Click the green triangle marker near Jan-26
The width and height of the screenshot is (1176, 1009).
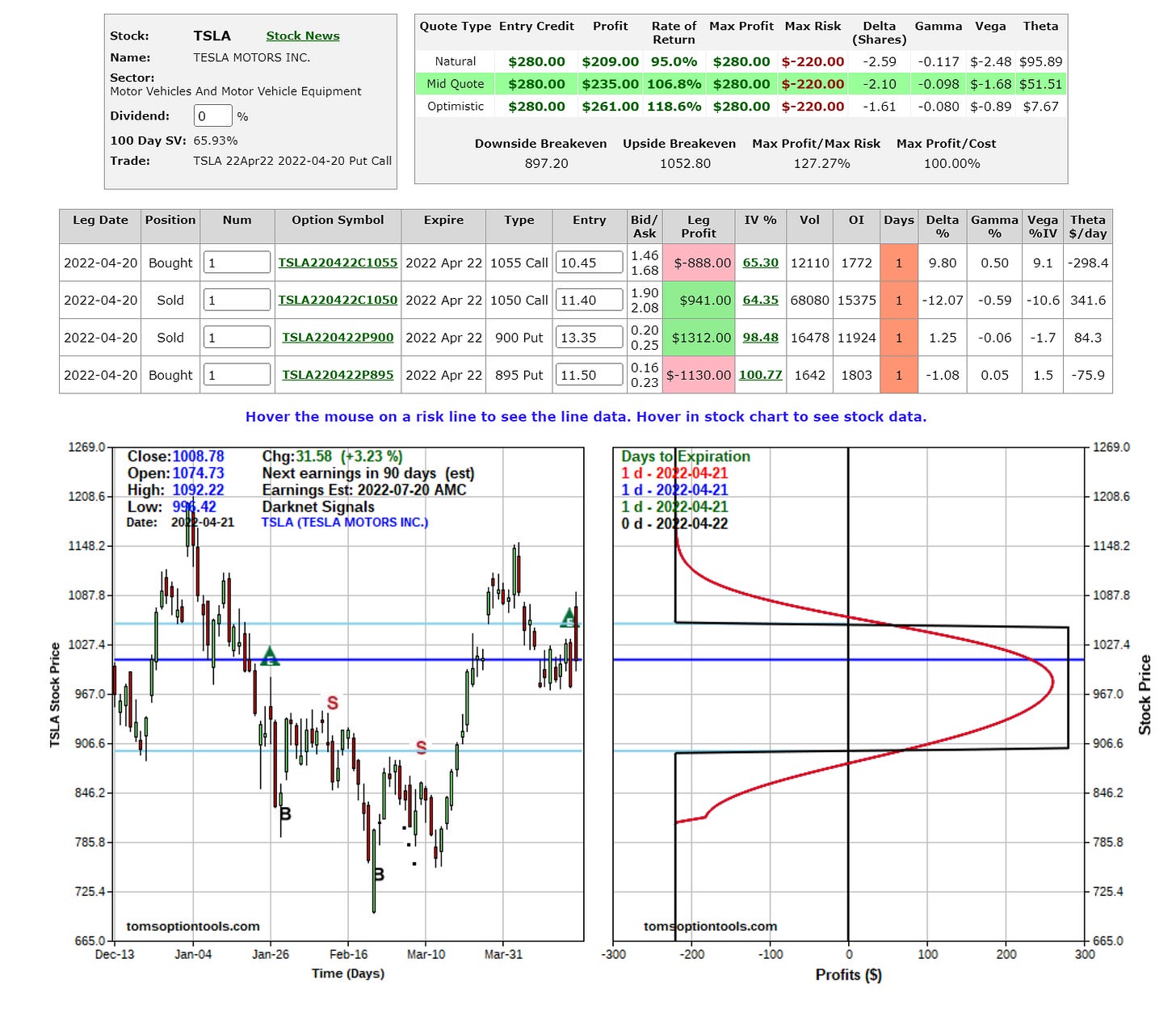[x=270, y=656]
